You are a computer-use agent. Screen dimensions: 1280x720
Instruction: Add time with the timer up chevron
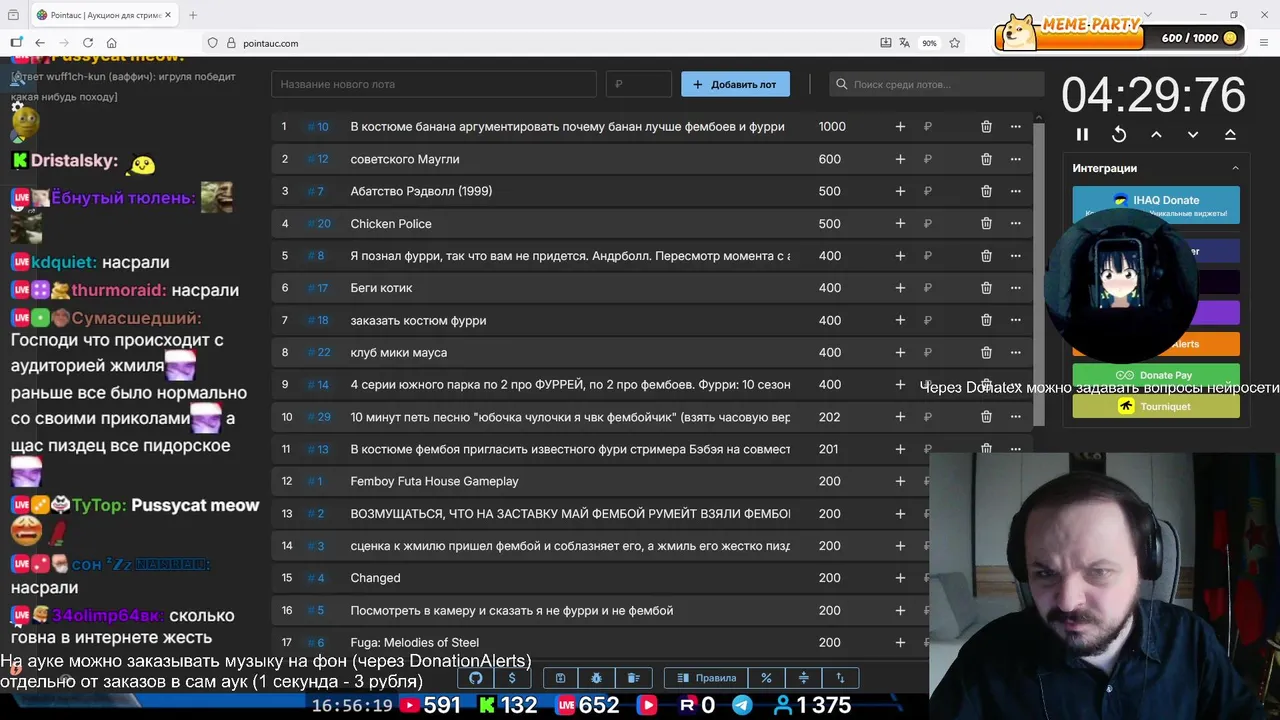[x=1156, y=134]
